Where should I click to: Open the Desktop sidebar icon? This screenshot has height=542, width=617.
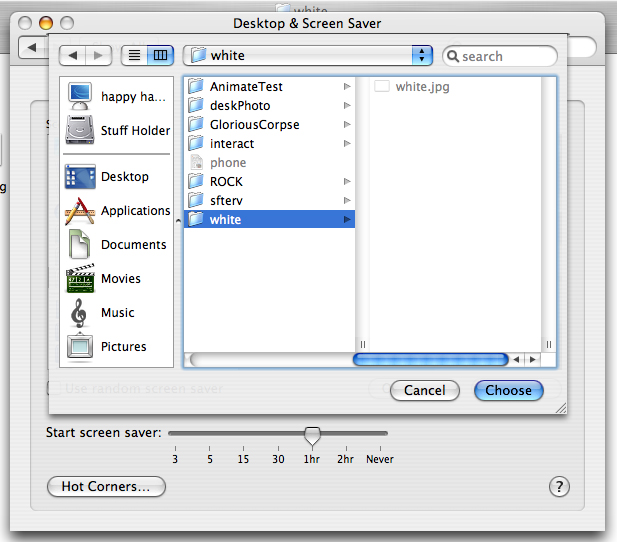(80, 177)
